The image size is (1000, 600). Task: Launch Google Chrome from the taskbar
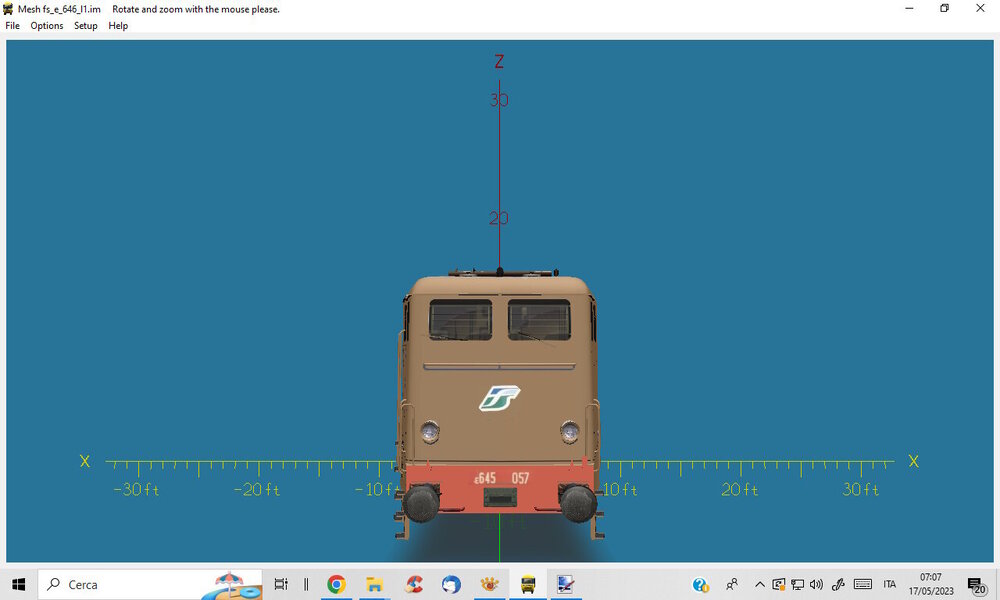click(x=336, y=584)
